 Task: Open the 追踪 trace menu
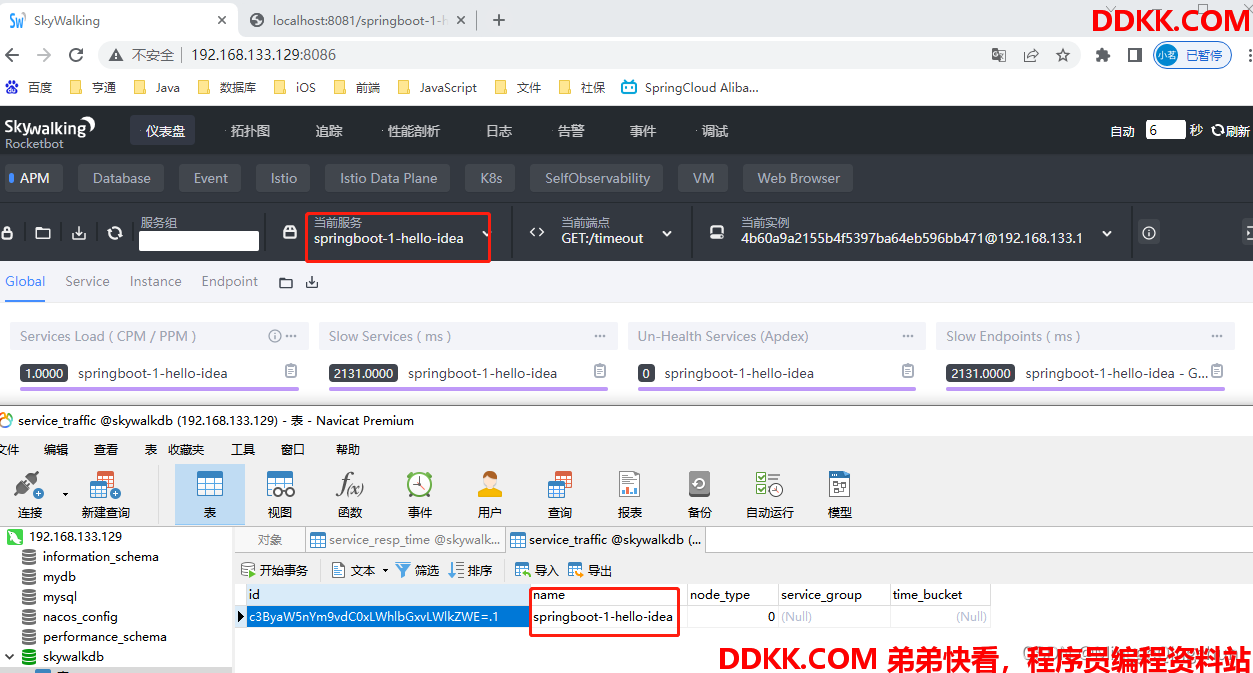tap(329, 131)
